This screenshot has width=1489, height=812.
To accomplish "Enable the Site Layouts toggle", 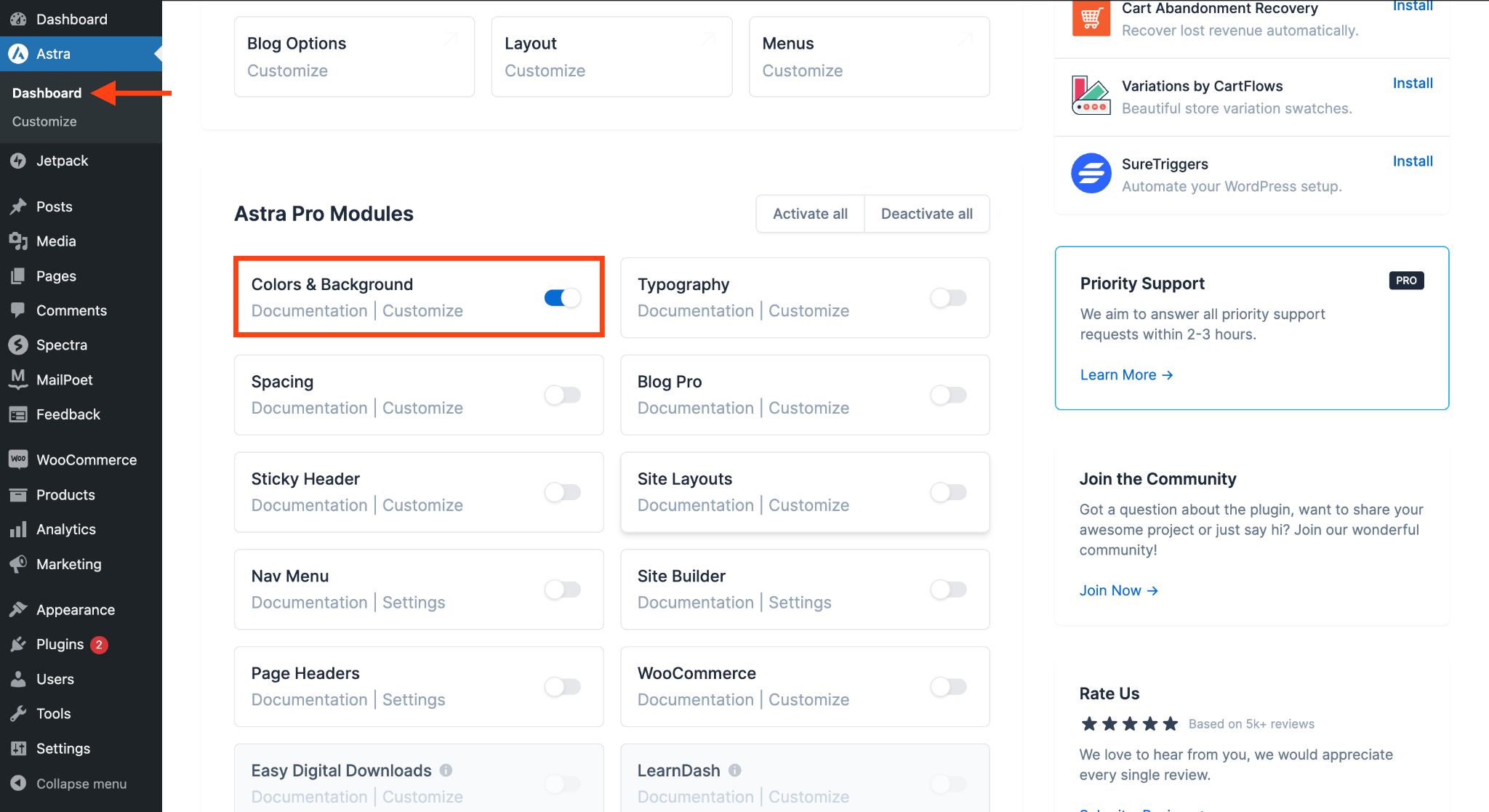I will (948, 492).
